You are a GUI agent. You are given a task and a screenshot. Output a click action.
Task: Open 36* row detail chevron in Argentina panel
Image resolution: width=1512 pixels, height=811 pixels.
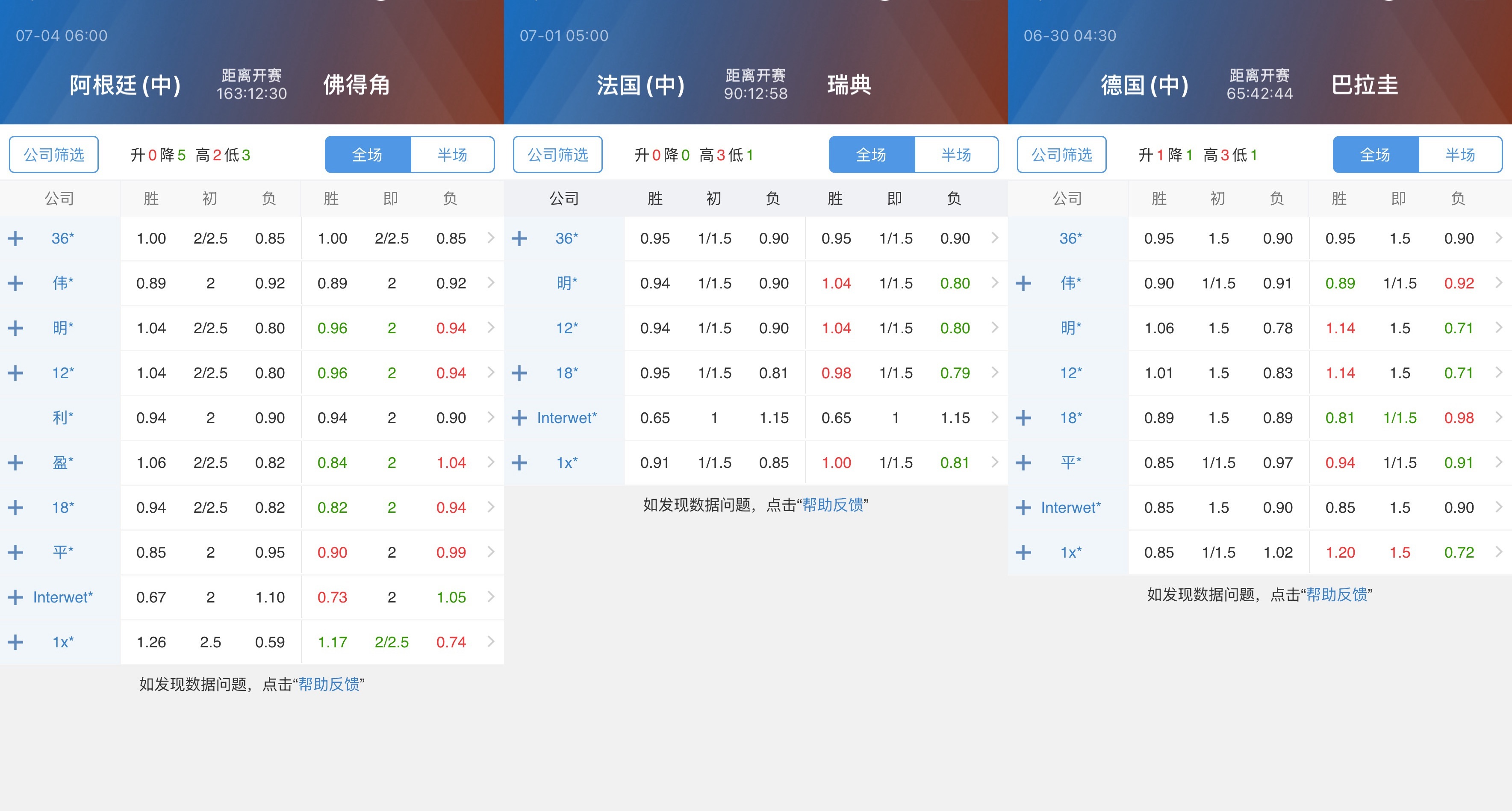click(491, 238)
